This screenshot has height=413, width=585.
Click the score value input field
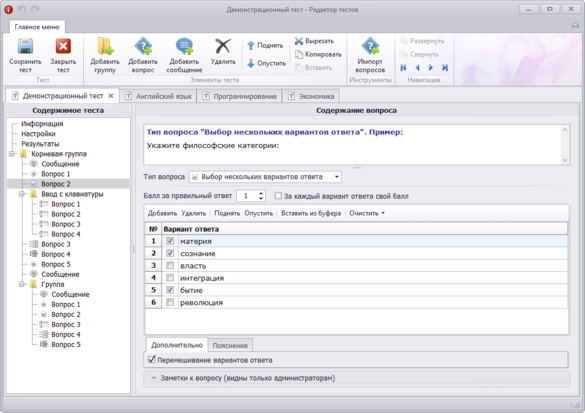click(246, 196)
